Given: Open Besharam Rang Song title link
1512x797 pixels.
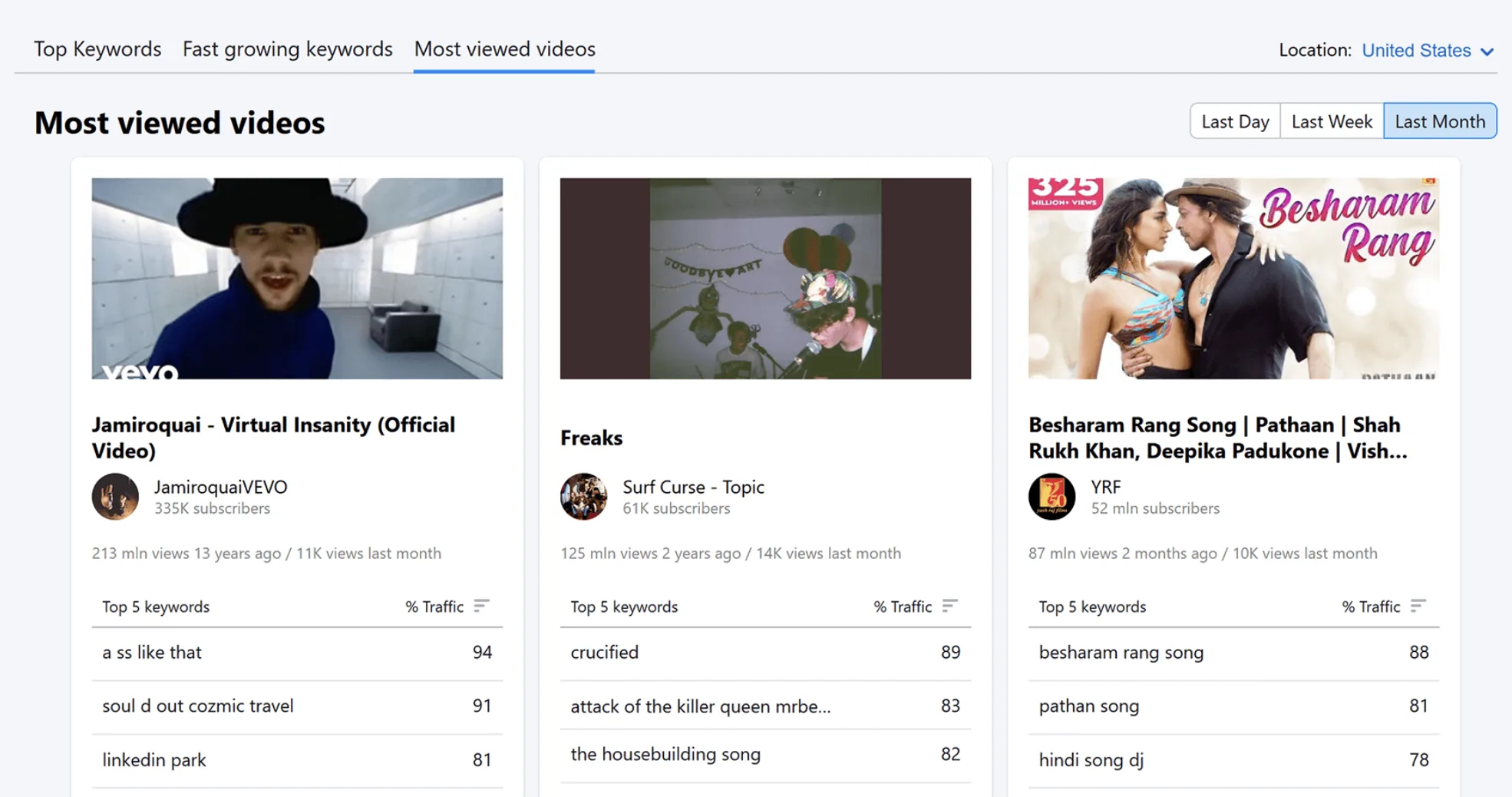Looking at the screenshot, I should (x=1218, y=438).
